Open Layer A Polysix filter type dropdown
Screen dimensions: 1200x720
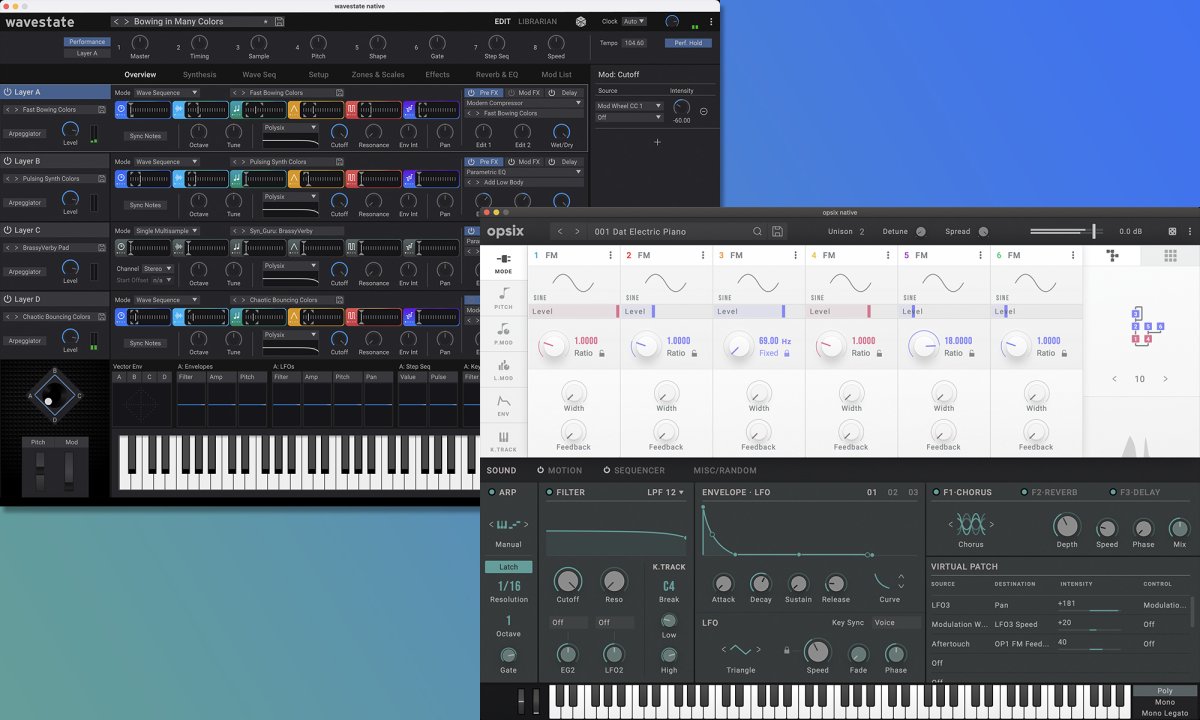291,128
